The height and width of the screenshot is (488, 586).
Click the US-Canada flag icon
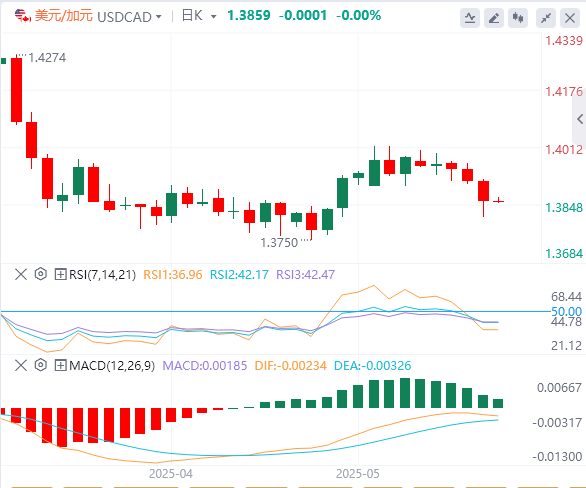click(x=23, y=16)
